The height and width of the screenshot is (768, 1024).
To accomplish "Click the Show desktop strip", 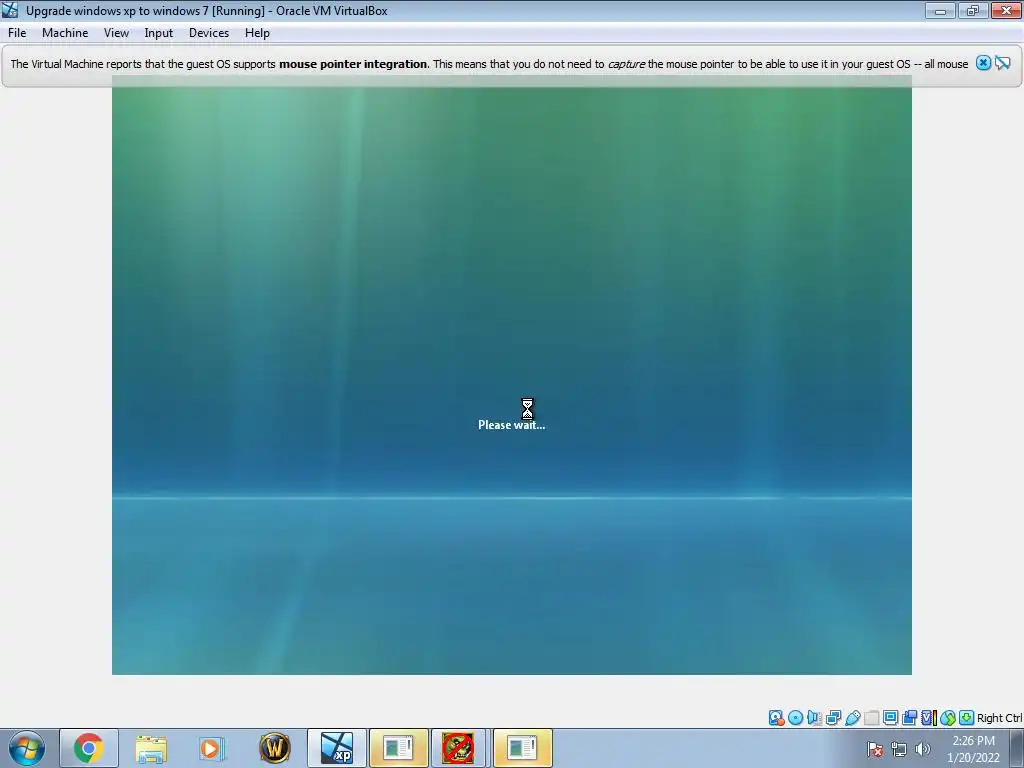I will click(1017, 748).
